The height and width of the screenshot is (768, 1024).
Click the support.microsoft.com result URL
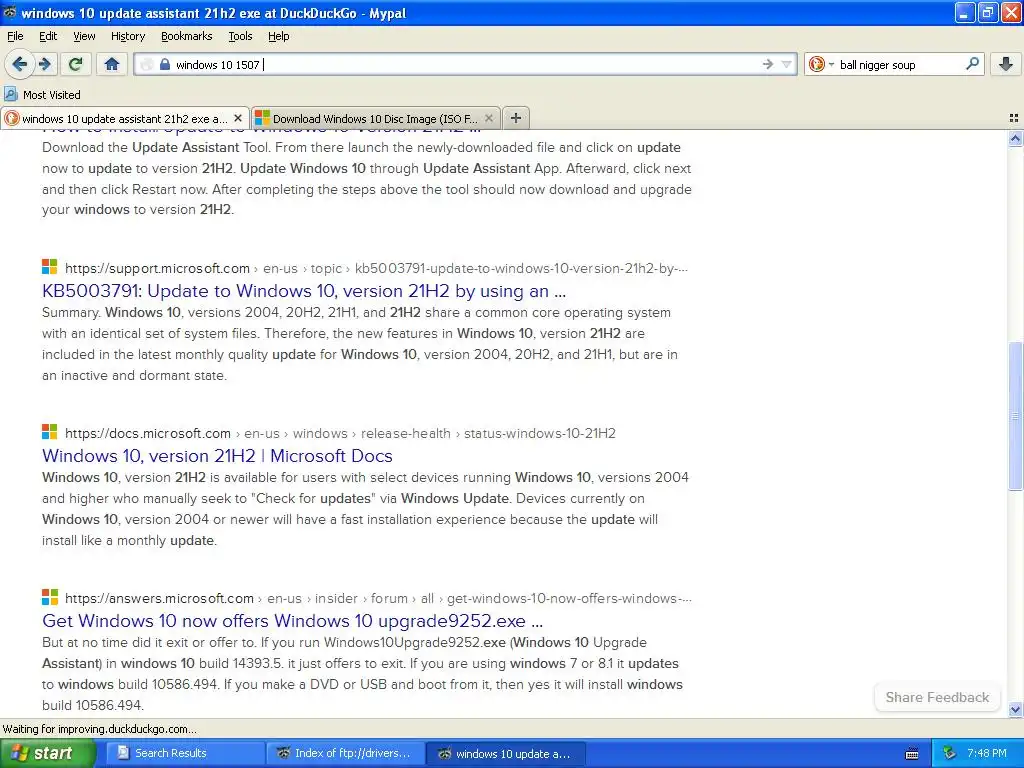click(x=376, y=268)
